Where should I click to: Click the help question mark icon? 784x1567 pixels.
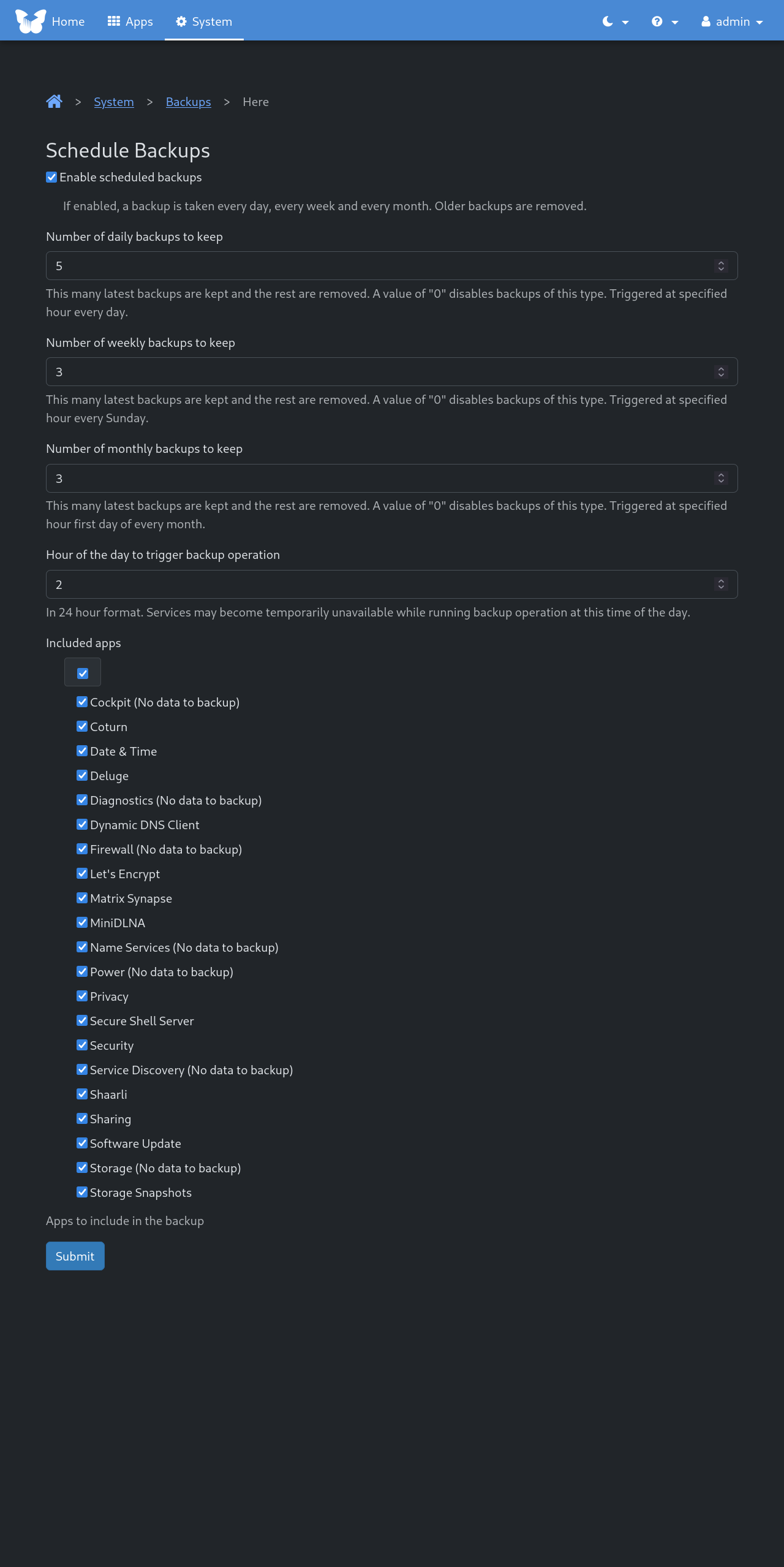[657, 21]
